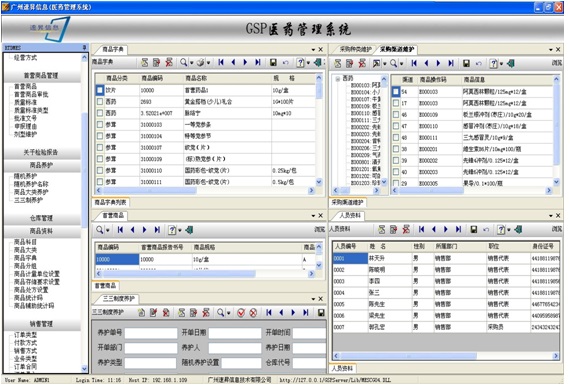The width and height of the screenshot is (570, 389).
Task: Click the red checkmark approve icon in 三三制度养护 toolbar
Action: pyautogui.click(x=241, y=313)
